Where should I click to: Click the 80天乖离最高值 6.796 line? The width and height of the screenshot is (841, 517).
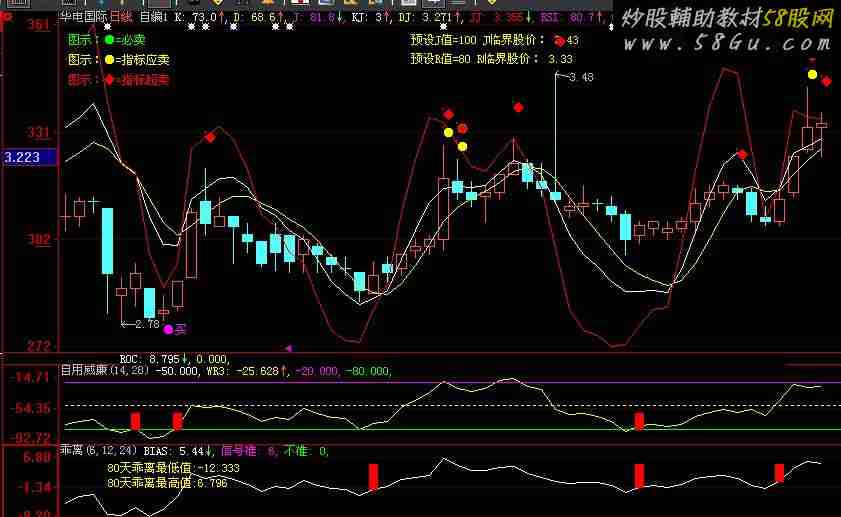(167, 483)
